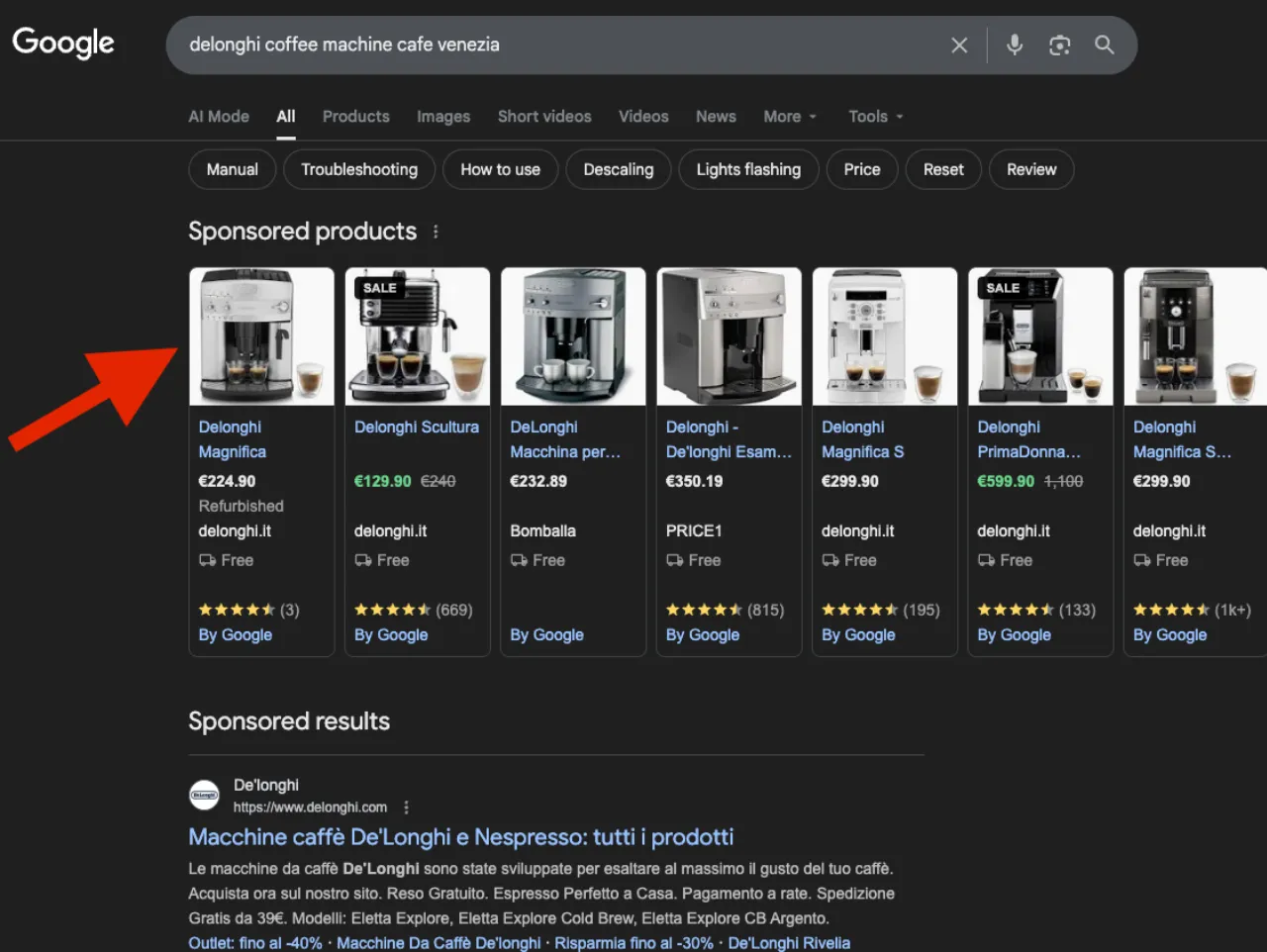Viewport: 1267px width, 952px height.
Task: Clear the search query with X icon
Action: point(959,45)
